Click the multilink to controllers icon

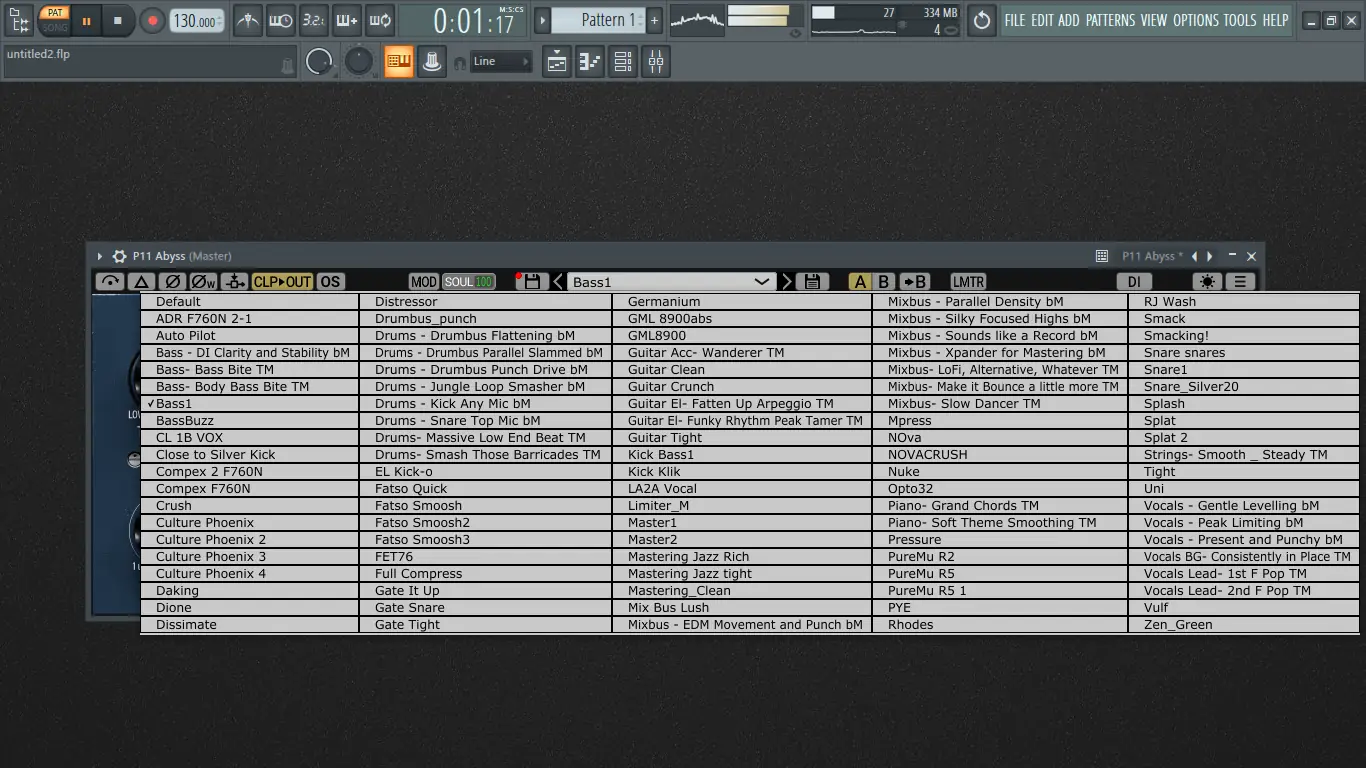432,62
